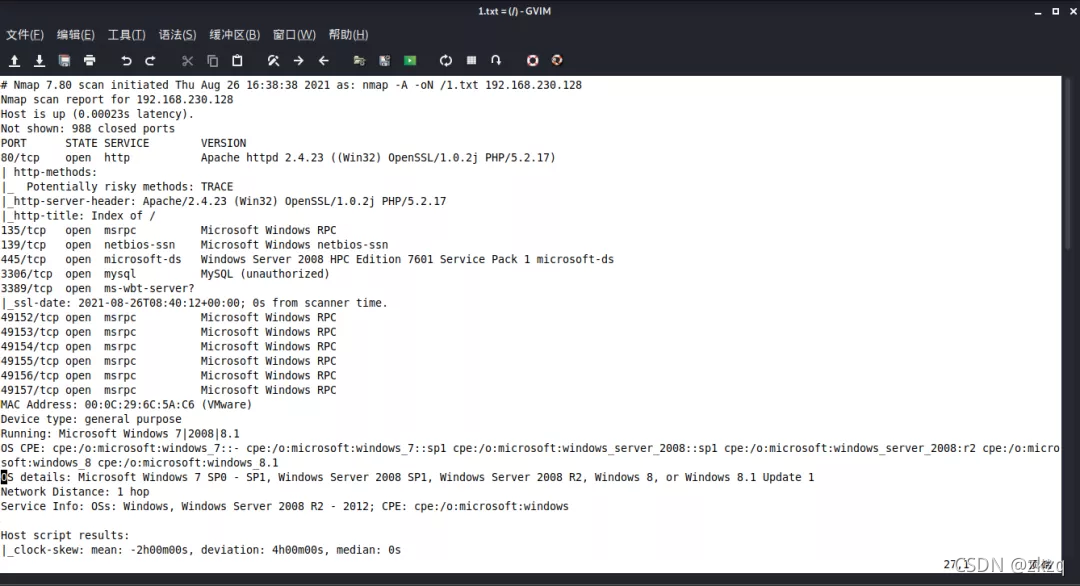Close the GVIM window

click(x=1072, y=12)
